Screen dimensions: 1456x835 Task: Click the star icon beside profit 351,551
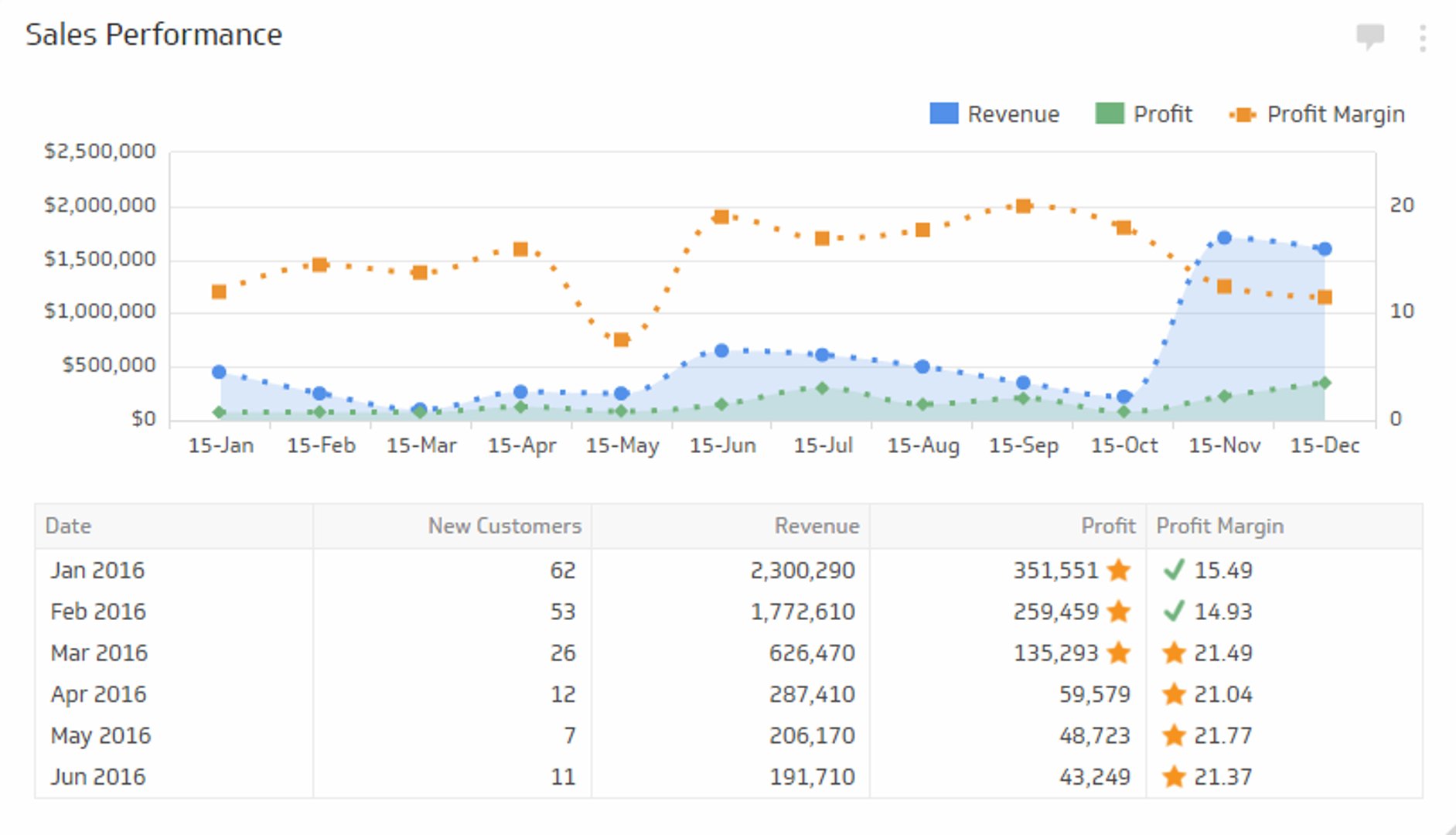(x=1118, y=571)
